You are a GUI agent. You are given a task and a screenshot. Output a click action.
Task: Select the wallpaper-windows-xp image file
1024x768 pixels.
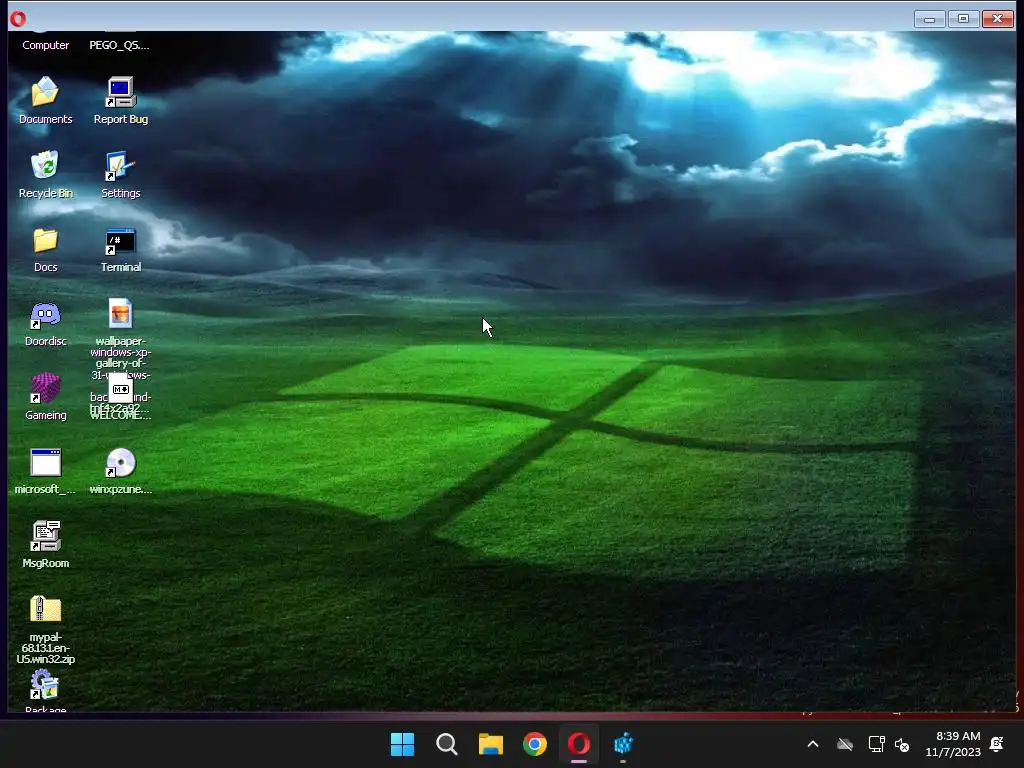[x=121, y=313]
